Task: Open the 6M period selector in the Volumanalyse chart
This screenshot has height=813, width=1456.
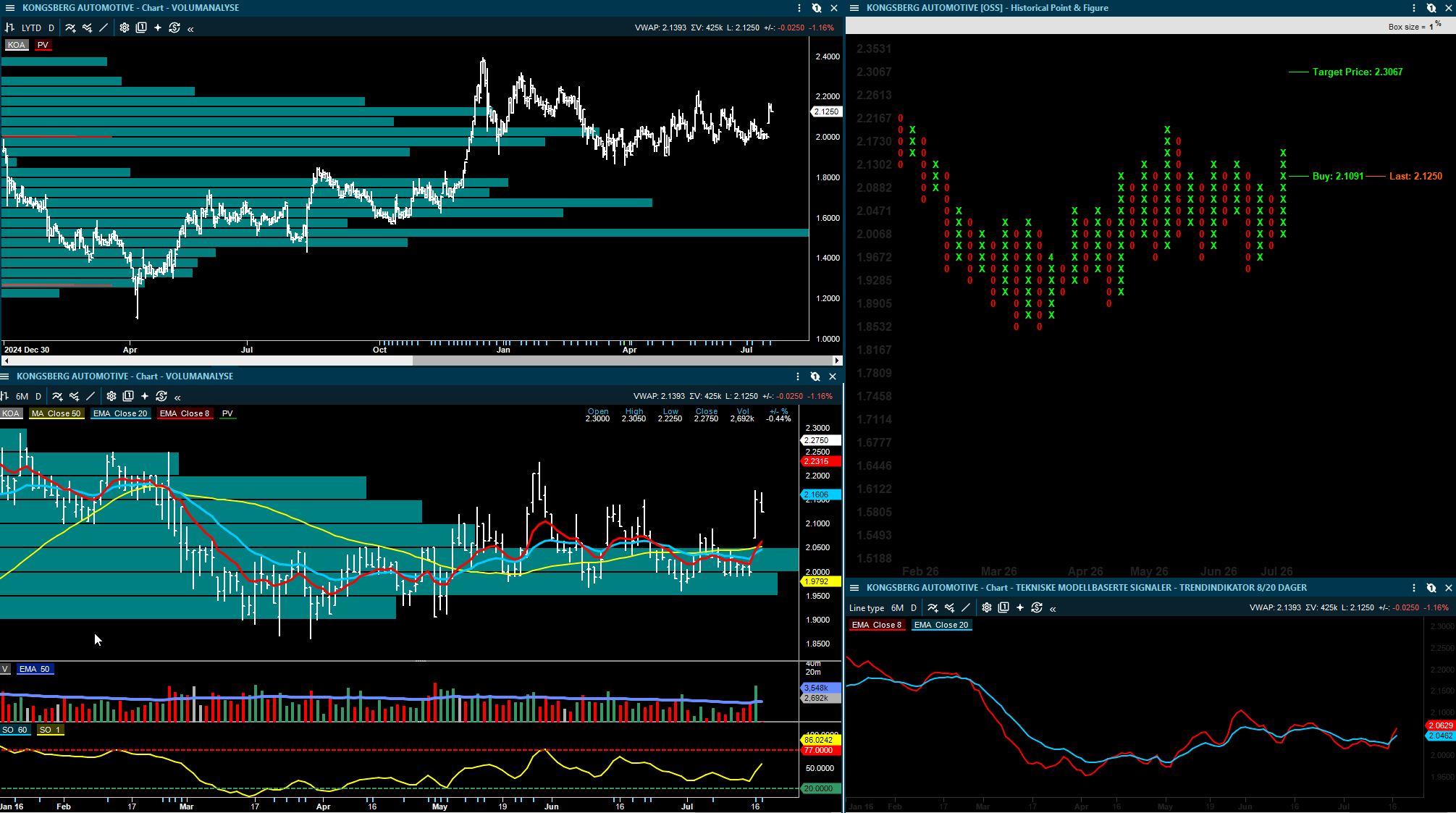Action: click(22, 396)
